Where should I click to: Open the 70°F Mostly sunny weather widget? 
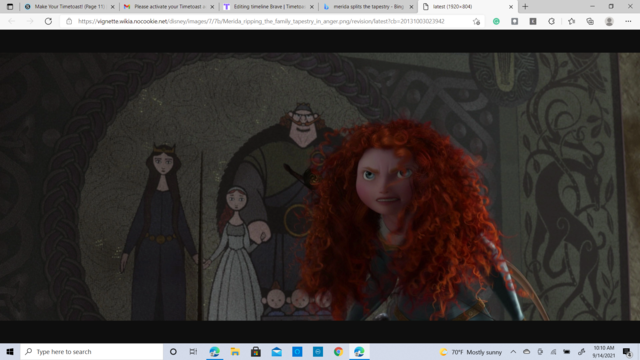pyautogui.click(x=471, y=352)
